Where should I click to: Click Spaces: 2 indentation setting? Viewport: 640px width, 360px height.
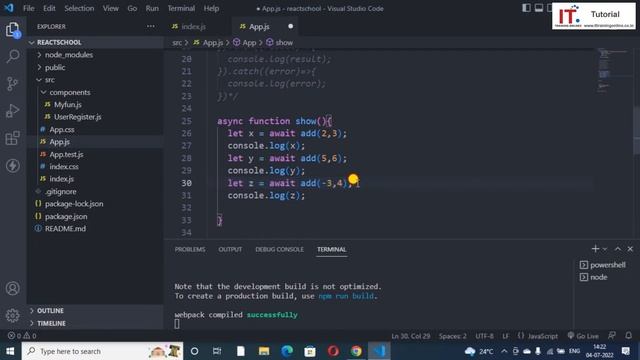[x=453, y=336]
